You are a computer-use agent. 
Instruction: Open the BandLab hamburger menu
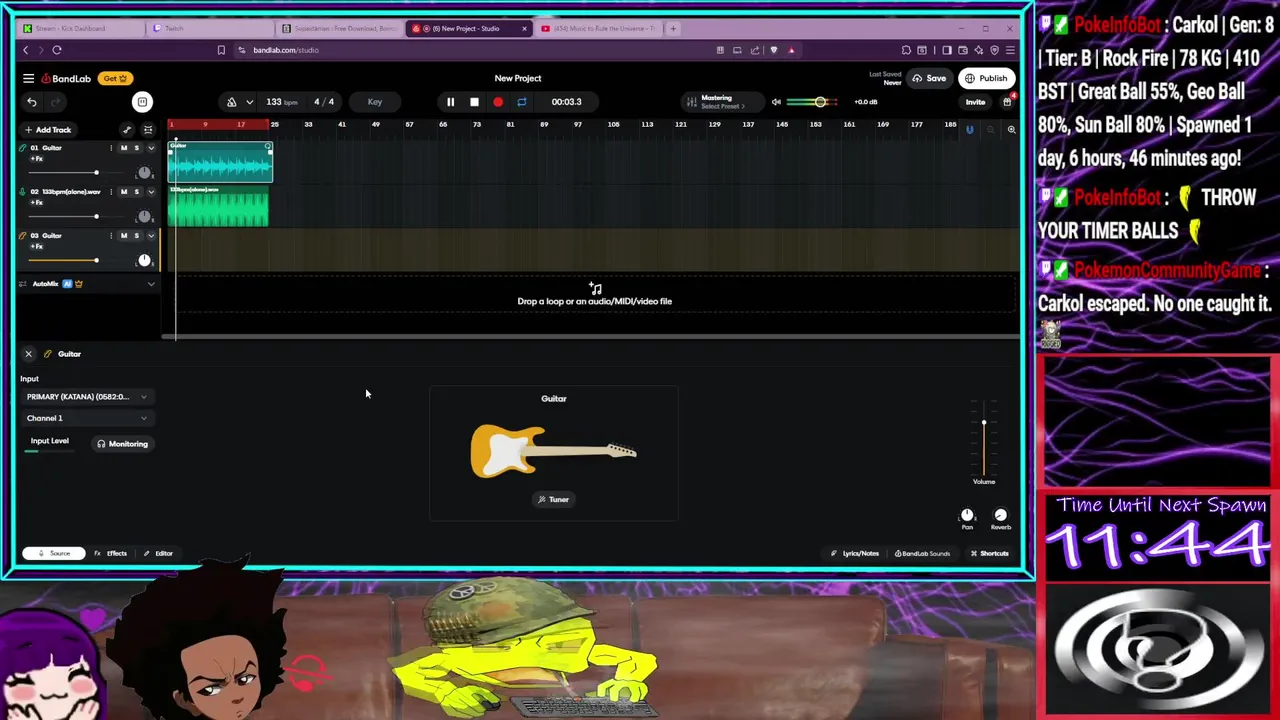click(29, 78)
